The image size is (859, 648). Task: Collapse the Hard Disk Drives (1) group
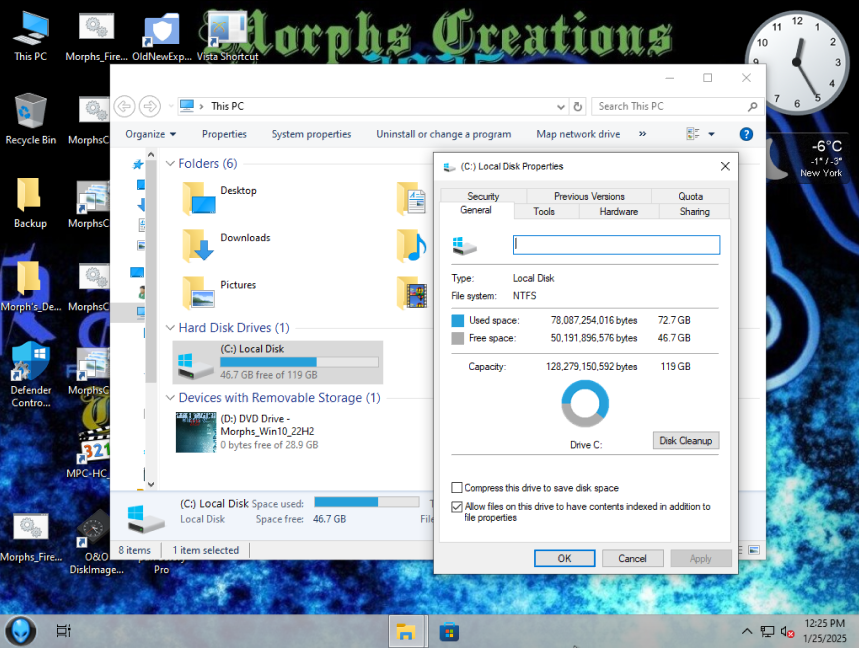pos(170,328)
